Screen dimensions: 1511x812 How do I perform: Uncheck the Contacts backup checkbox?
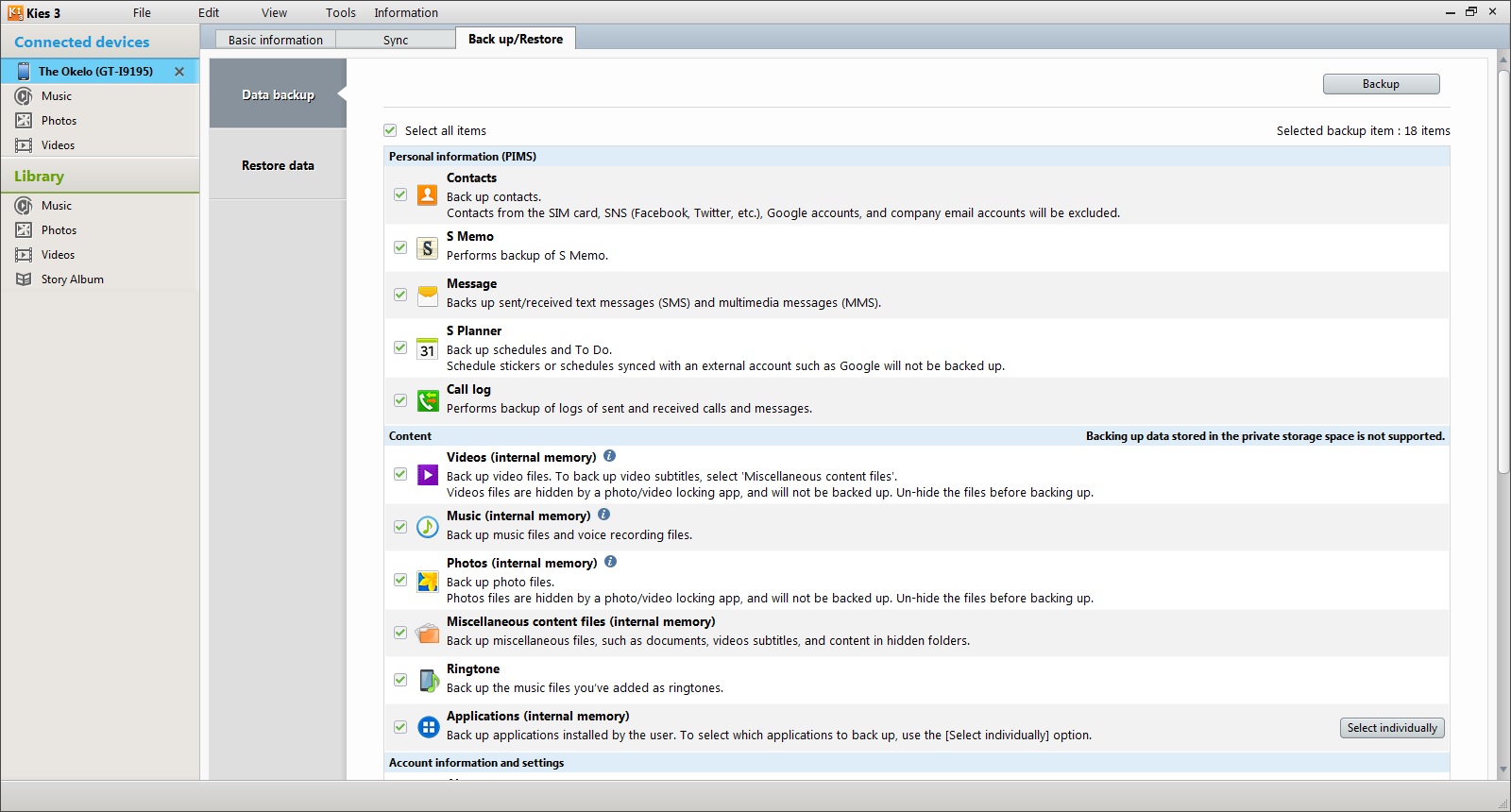pyautogui.click(x=400, y=195)
